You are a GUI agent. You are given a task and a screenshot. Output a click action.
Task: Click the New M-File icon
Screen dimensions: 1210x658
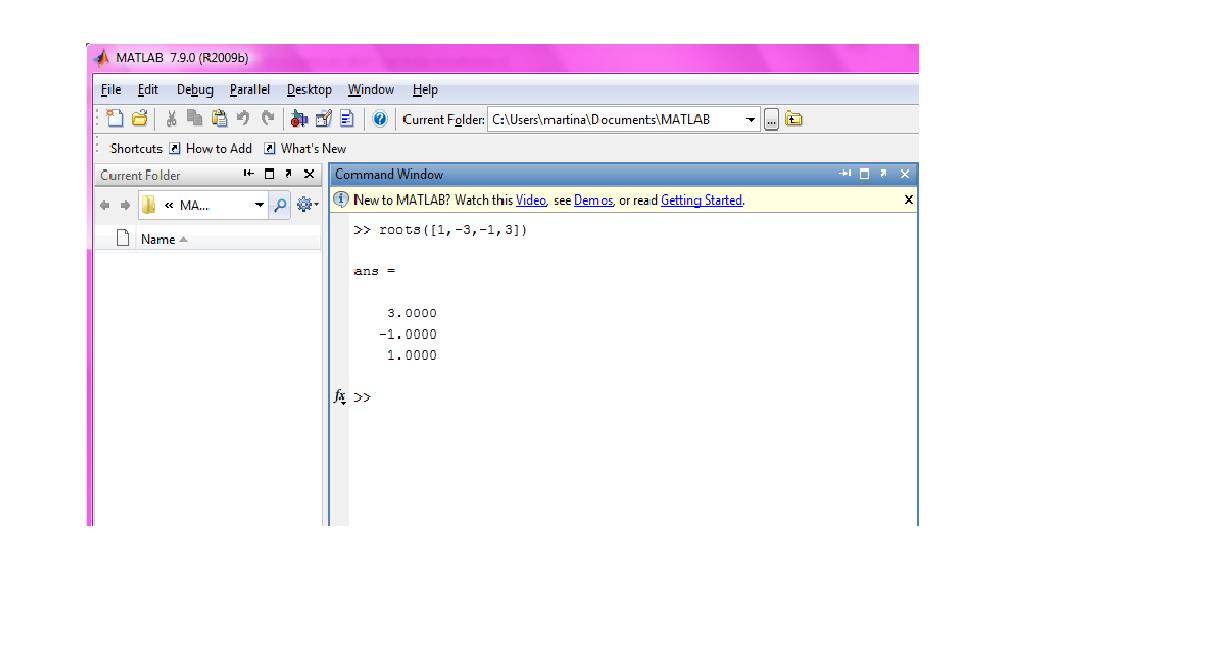(x=115, y=119)
